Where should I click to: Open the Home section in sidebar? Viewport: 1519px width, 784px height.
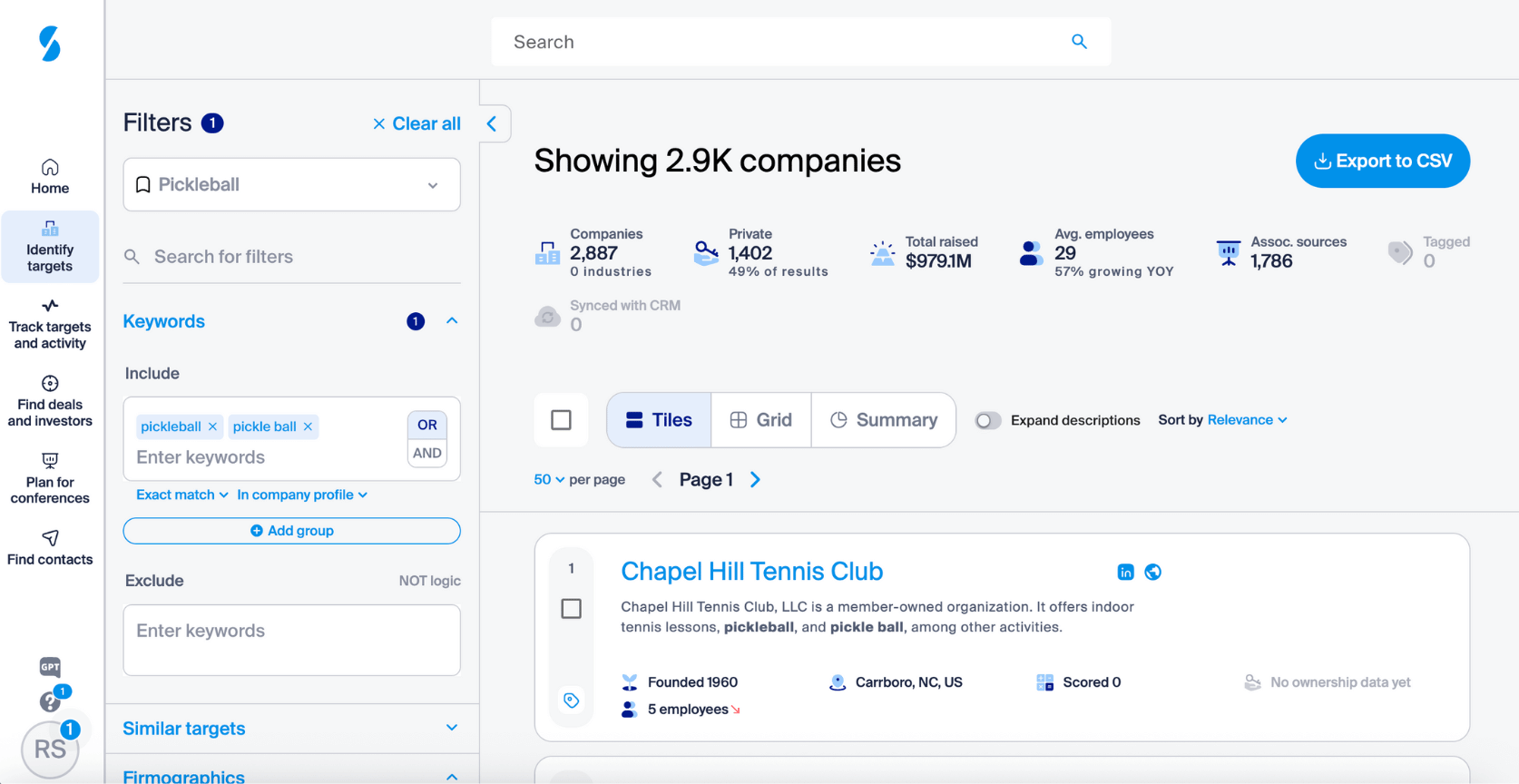[50, 177]
